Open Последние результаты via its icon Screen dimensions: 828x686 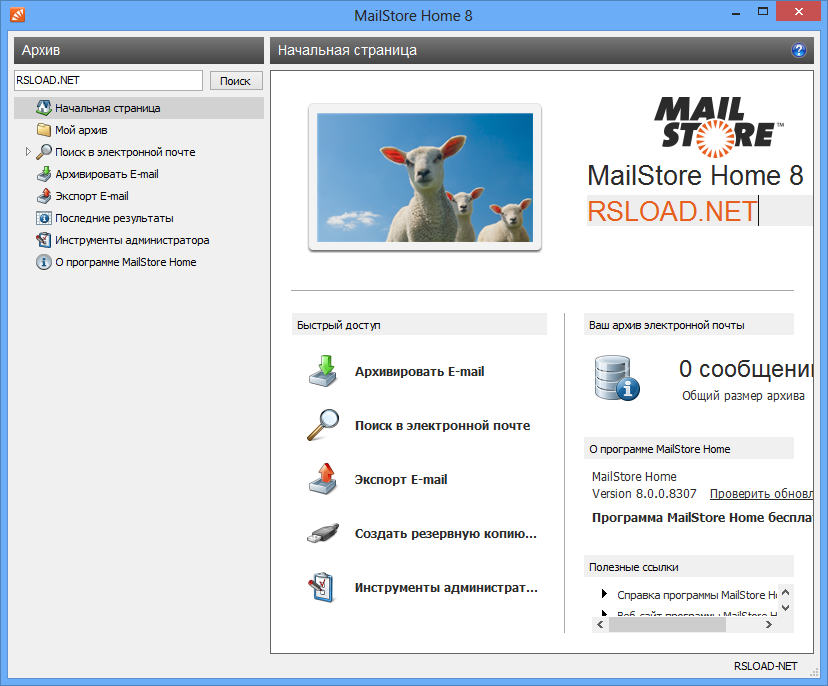point(43,217)
